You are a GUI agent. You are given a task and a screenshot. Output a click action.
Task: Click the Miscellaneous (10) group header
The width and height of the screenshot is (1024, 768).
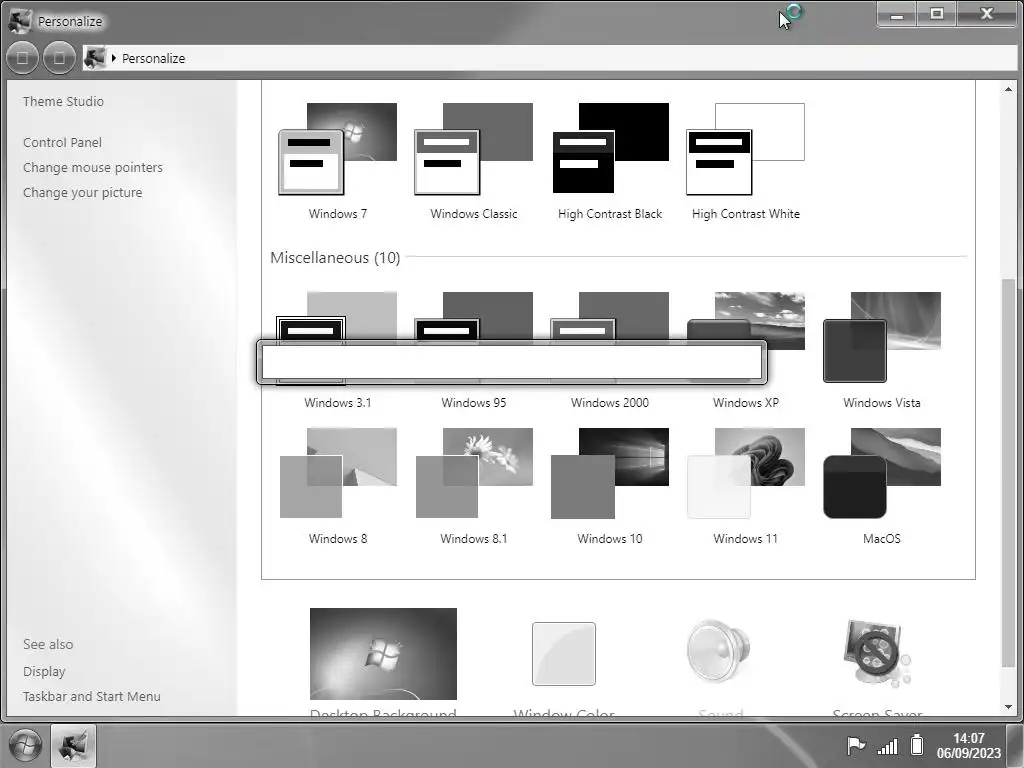tap(335, 257)
